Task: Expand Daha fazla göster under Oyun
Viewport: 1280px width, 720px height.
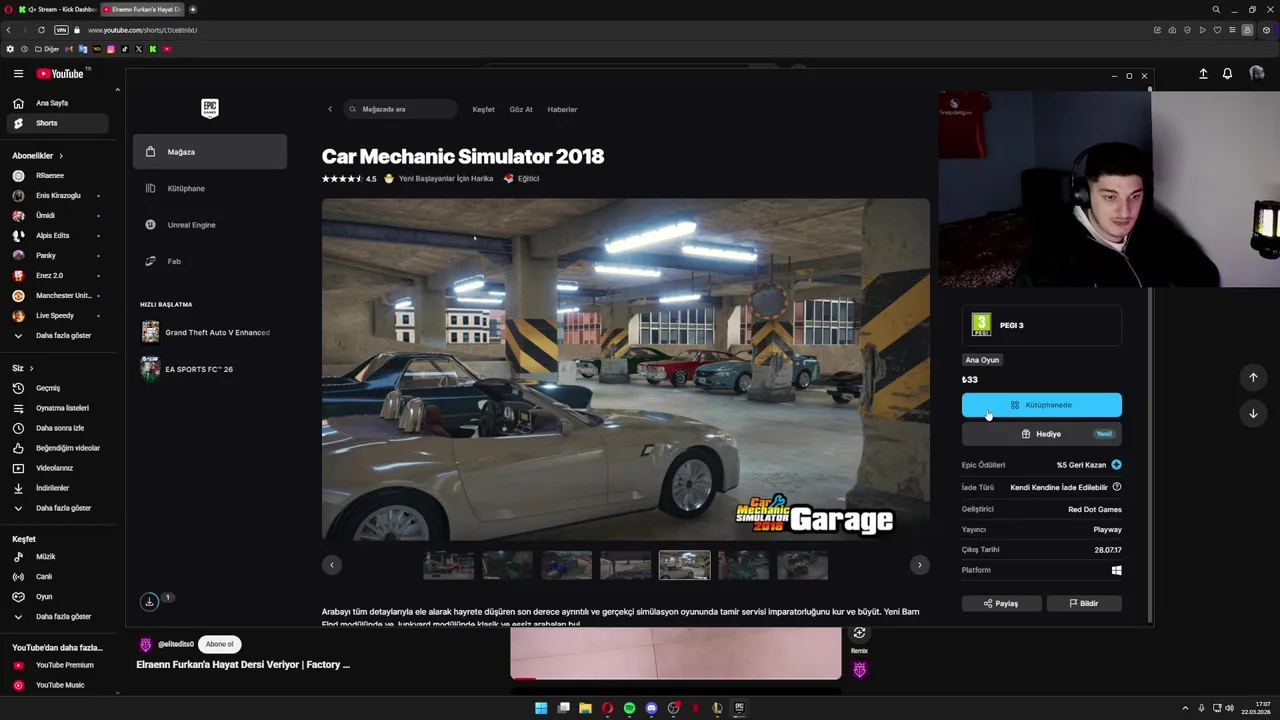Action: coord(58,616)
